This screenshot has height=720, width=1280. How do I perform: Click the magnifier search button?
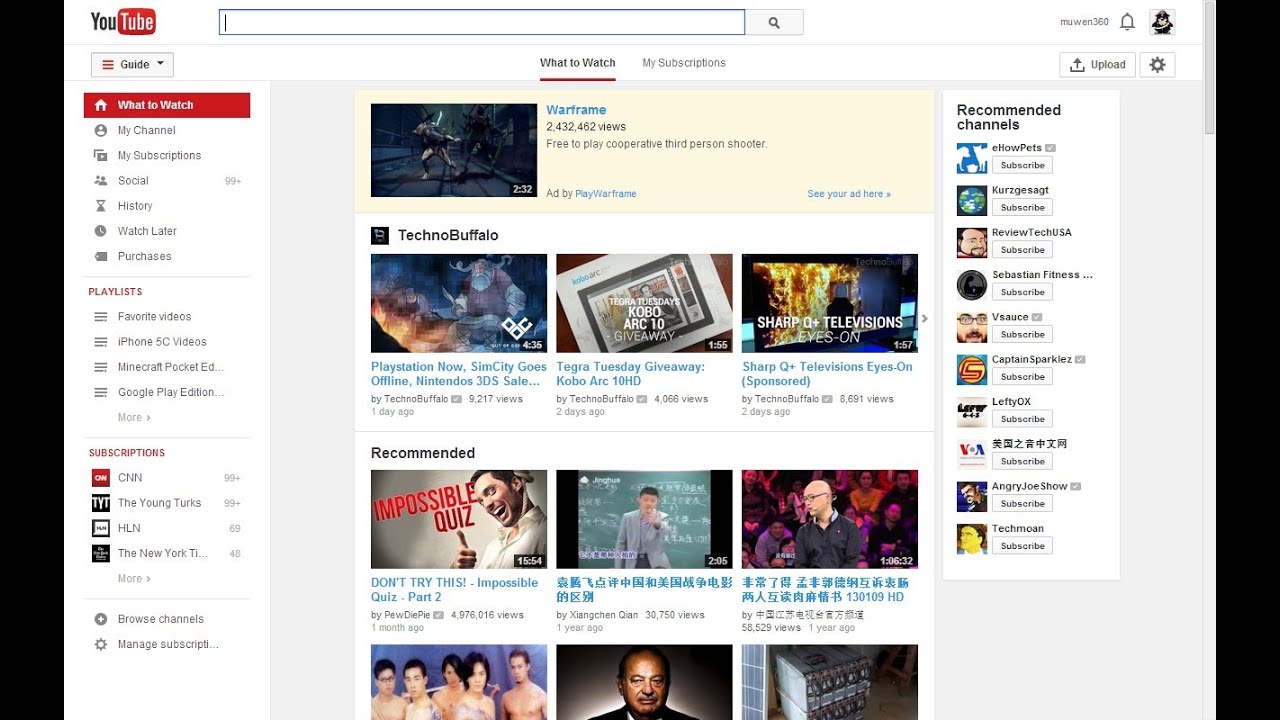point(774,22)
